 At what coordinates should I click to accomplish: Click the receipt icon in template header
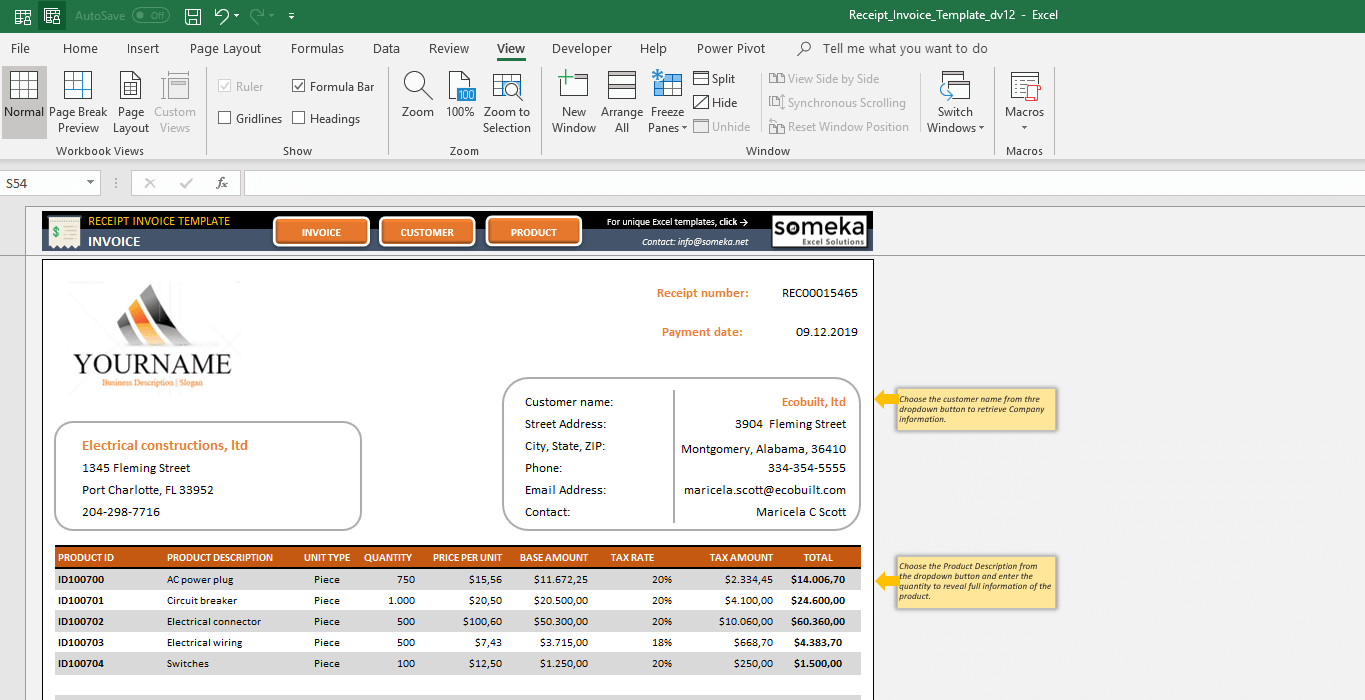(64, 231)
